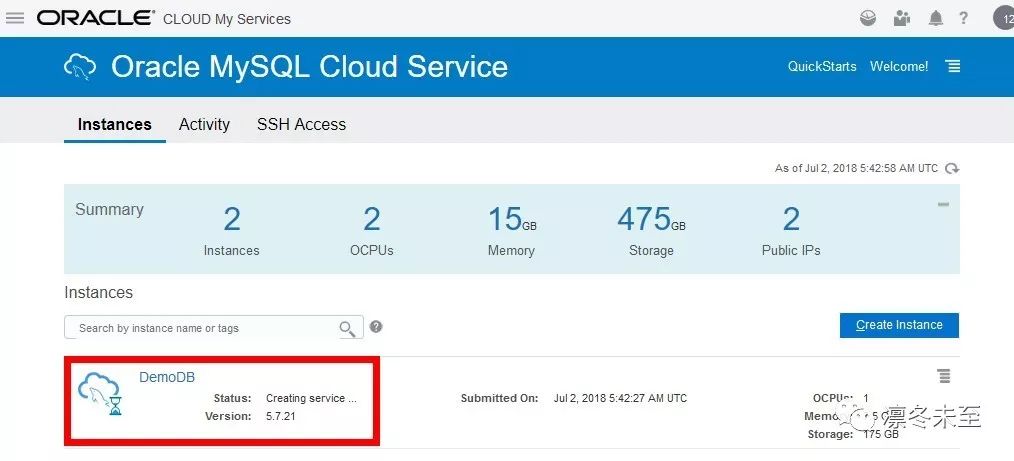
Task: Collapse the Summary panel
Action: coord(944,204)
